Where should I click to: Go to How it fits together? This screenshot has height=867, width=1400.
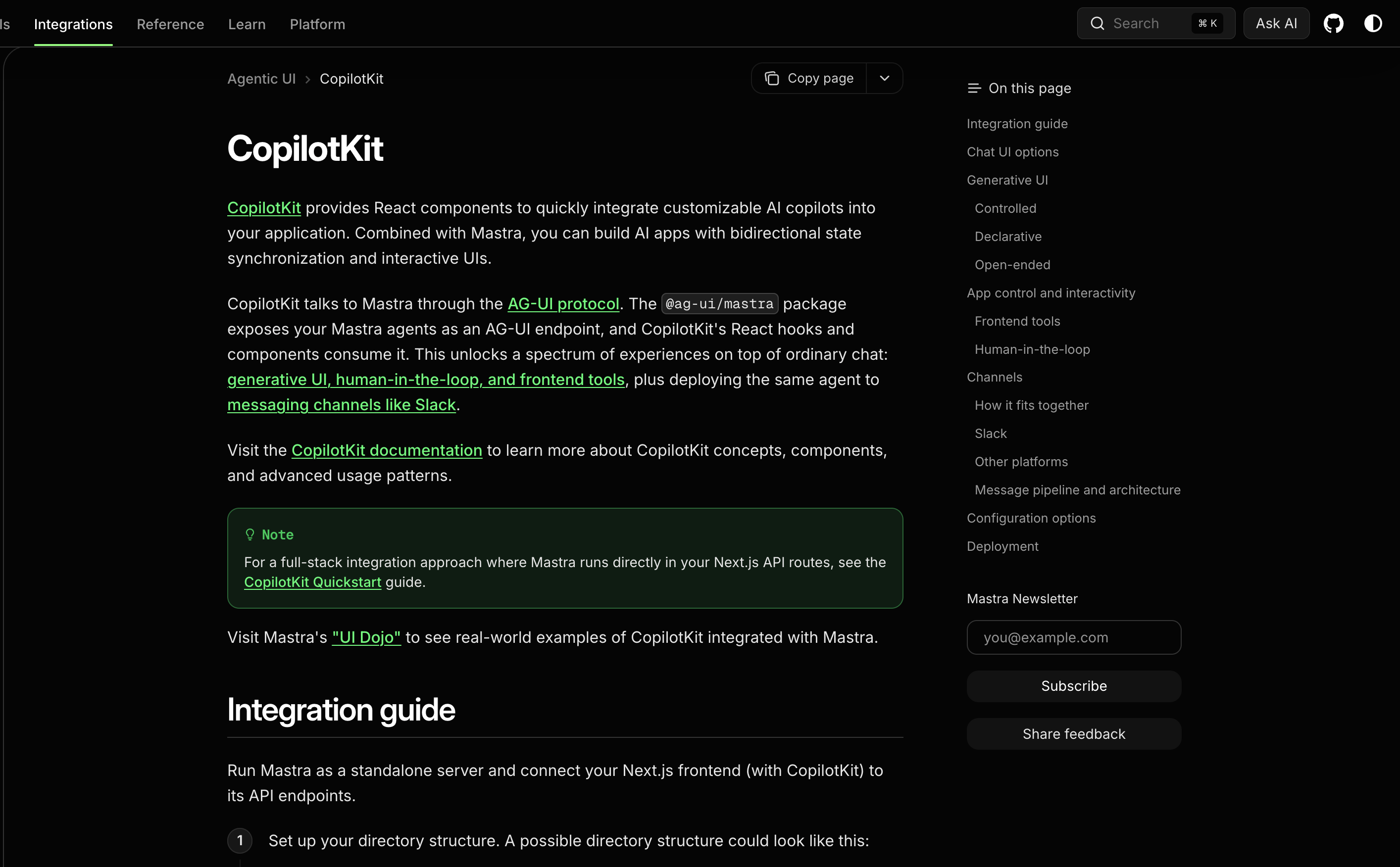pyautogui.click(x=1031, y=405)
